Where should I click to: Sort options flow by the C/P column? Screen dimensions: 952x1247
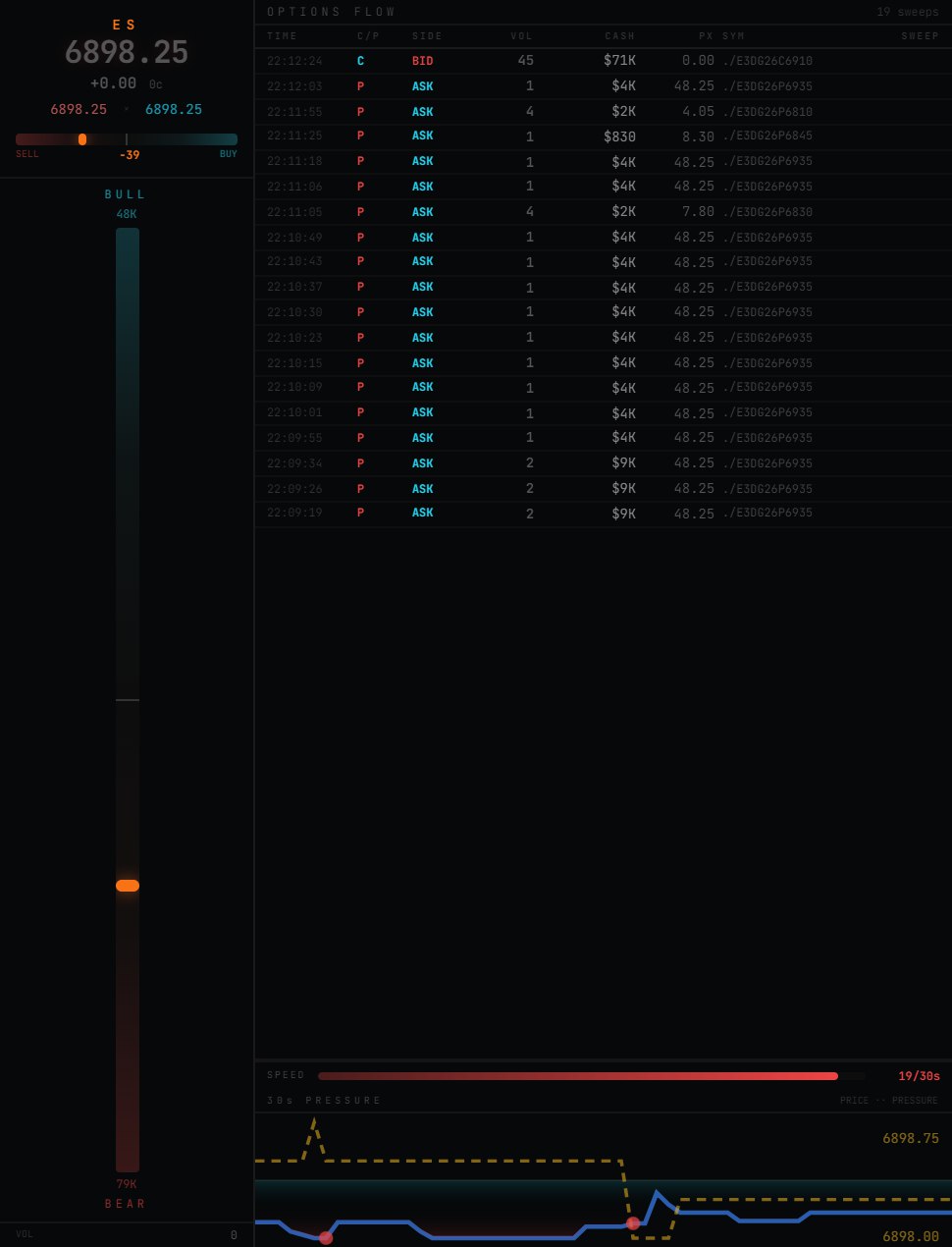coord(368,36)
